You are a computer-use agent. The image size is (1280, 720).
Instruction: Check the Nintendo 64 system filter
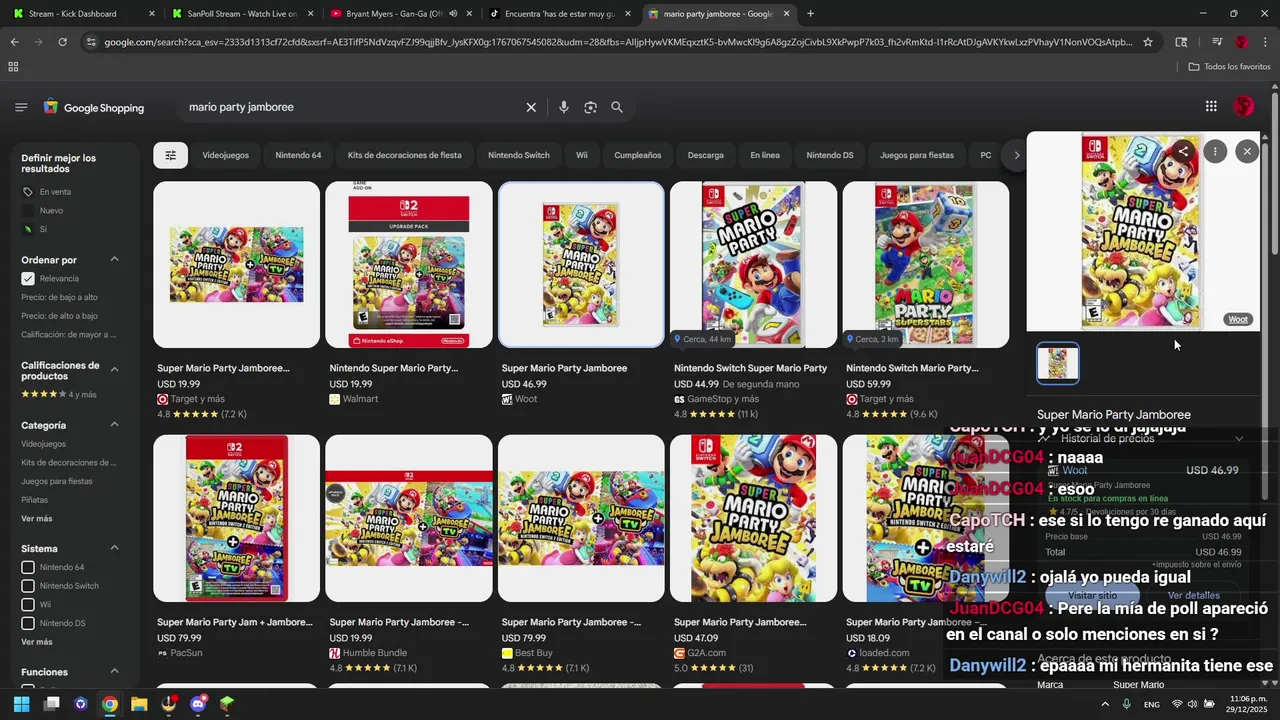(x=28, y=567)
